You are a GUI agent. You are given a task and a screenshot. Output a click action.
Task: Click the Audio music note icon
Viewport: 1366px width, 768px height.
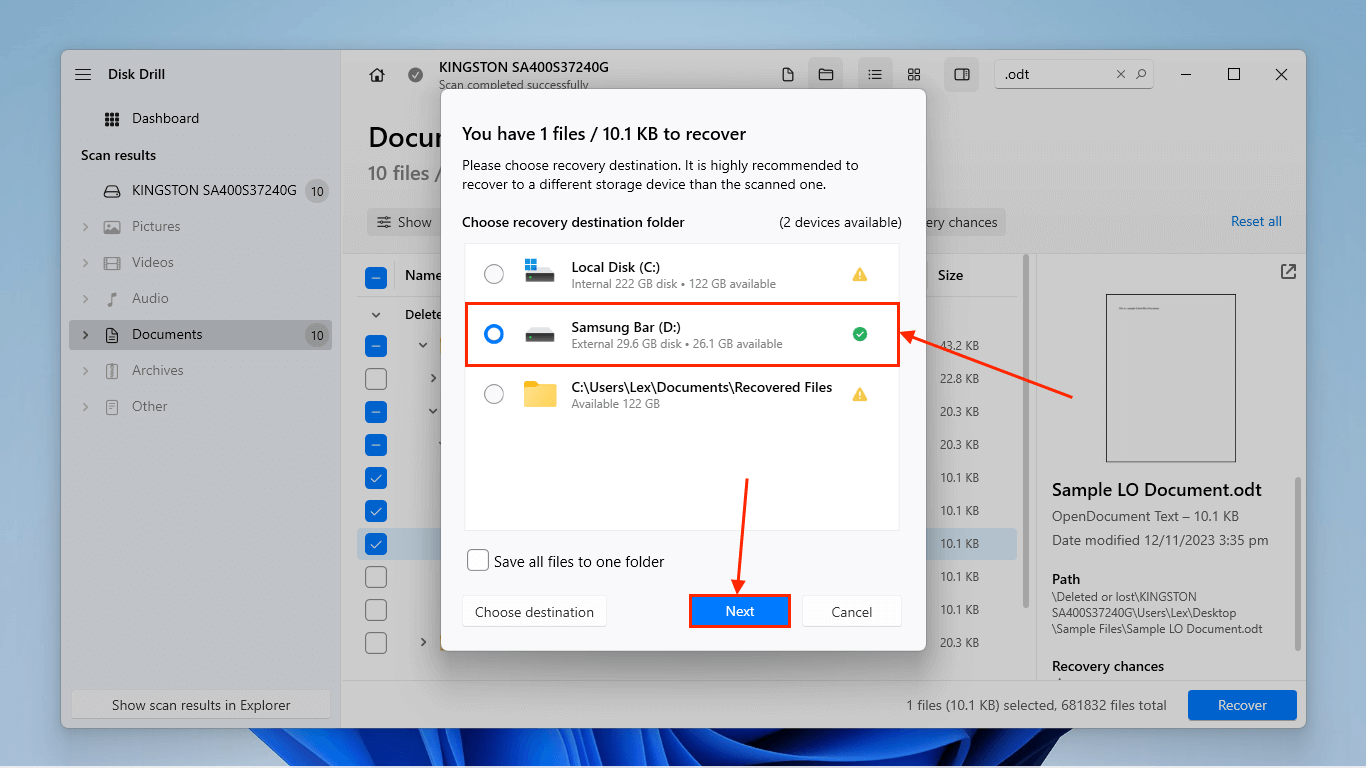point(113,299)
